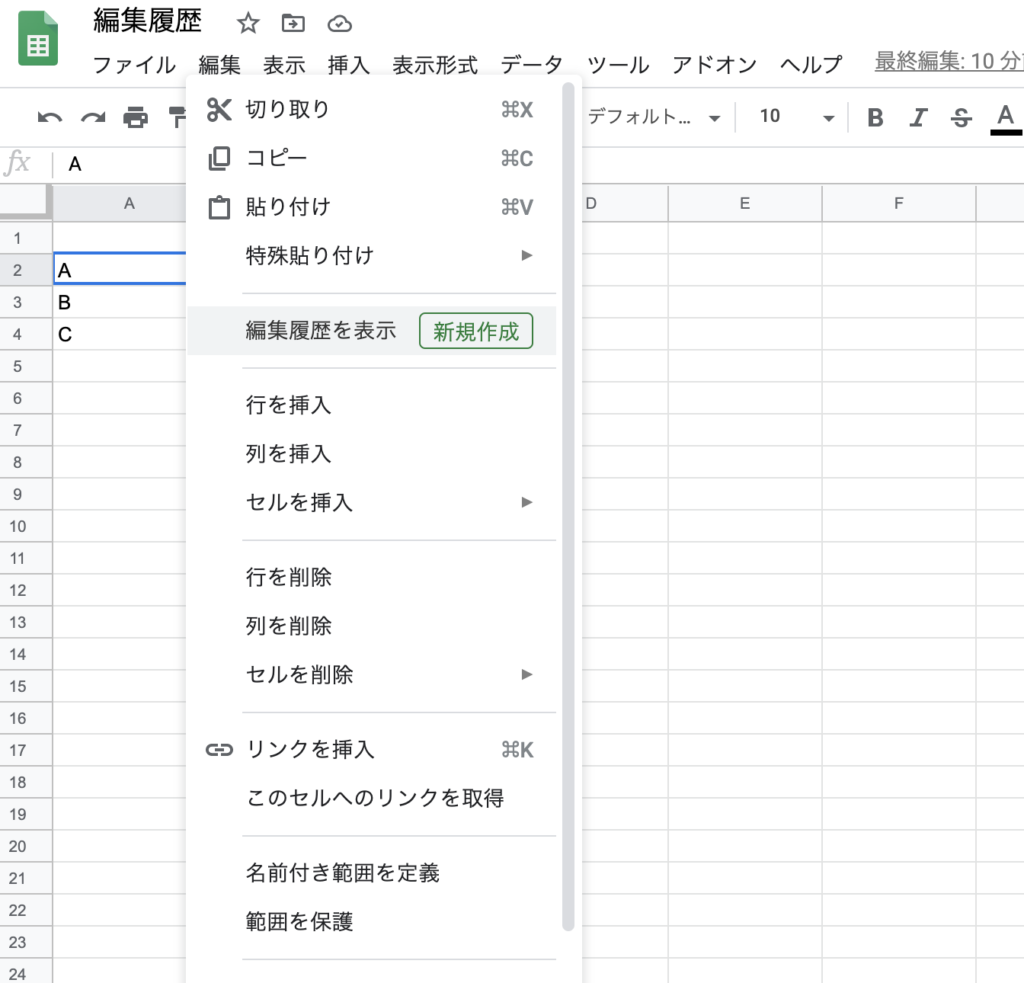Click the select-all corner box
The height and width of the screenshot is (983, 1024).
[x=25, y=203]
